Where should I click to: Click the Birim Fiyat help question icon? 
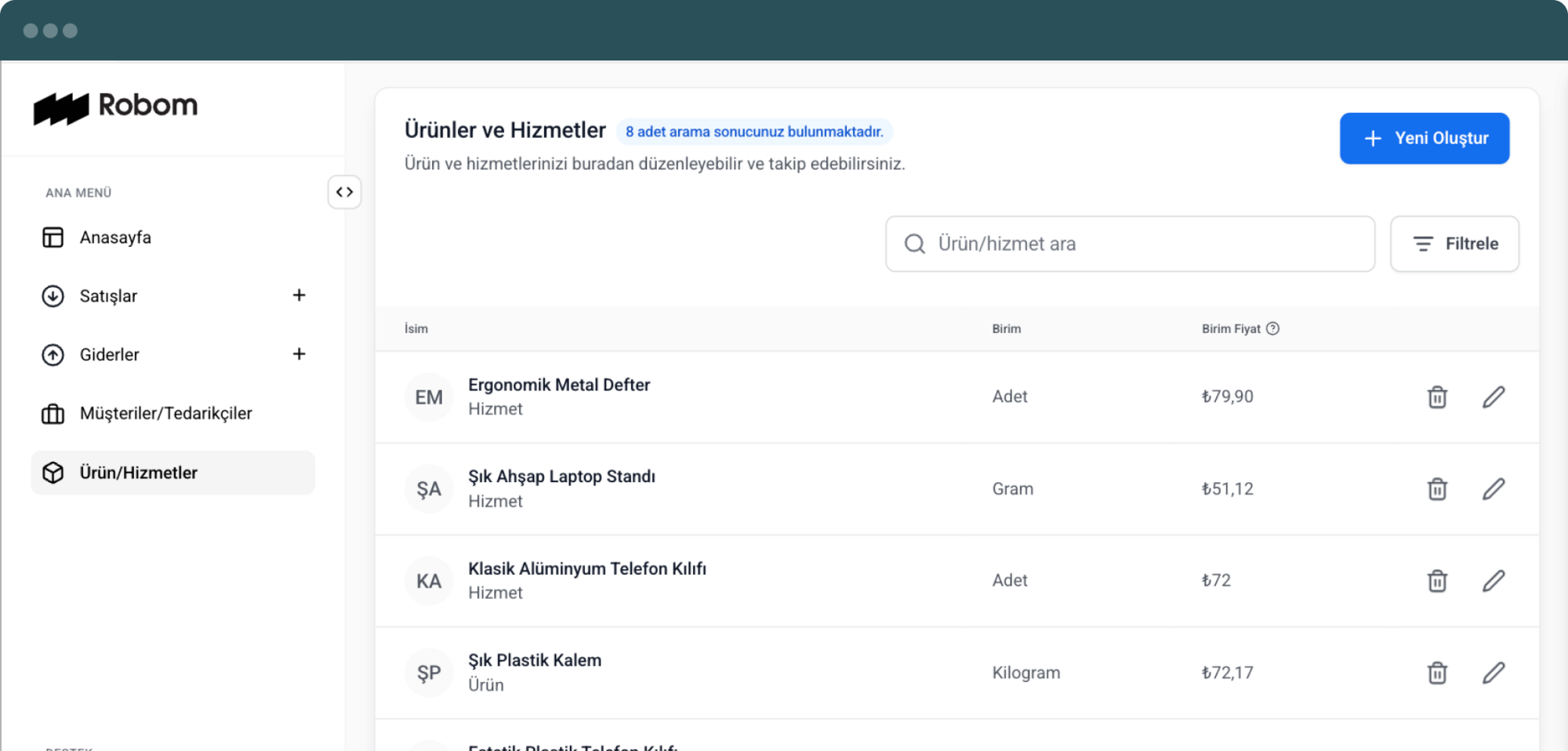coord(1272,328)
